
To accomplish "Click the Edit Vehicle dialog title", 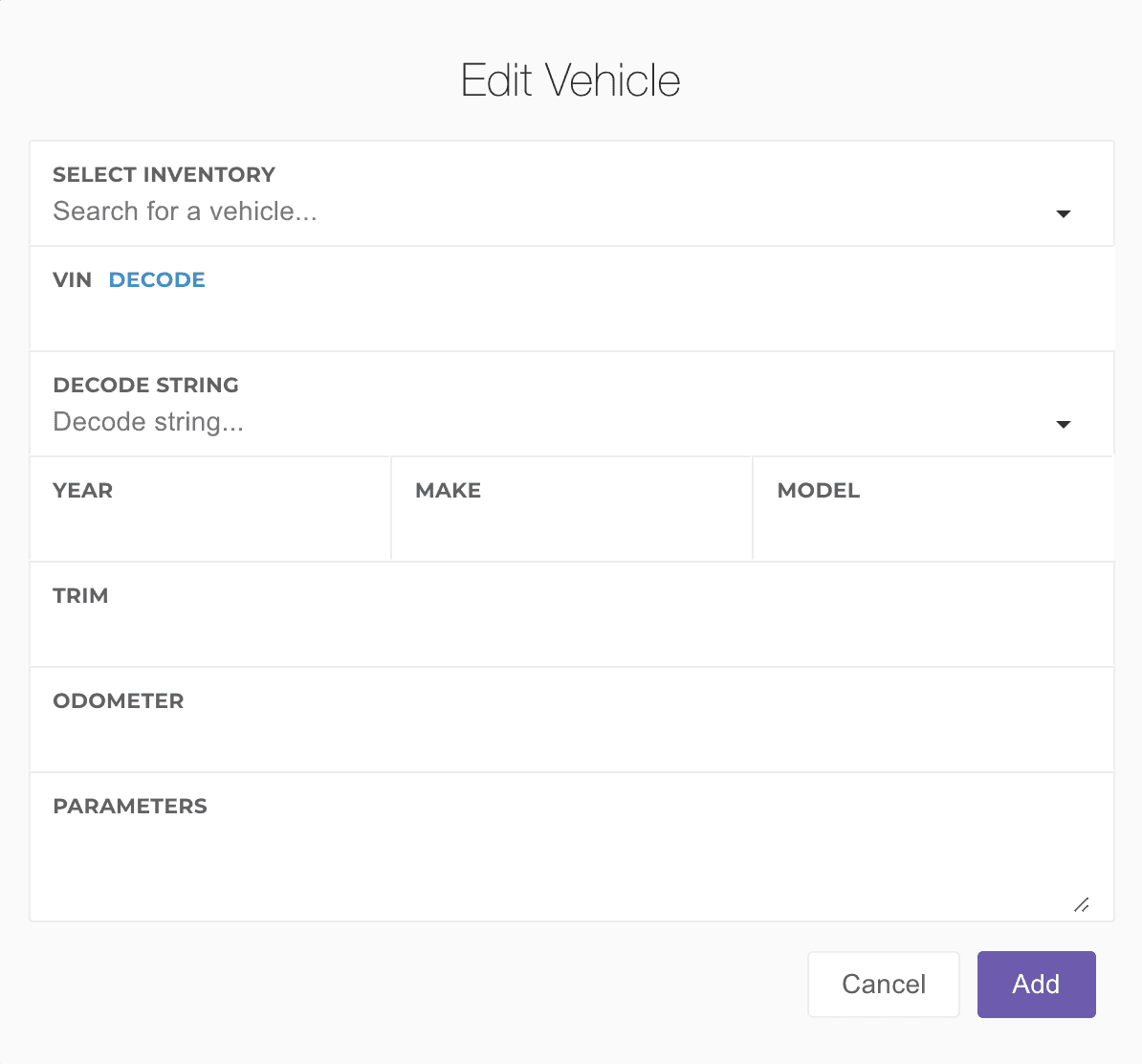I will click(x=570, y=80).
